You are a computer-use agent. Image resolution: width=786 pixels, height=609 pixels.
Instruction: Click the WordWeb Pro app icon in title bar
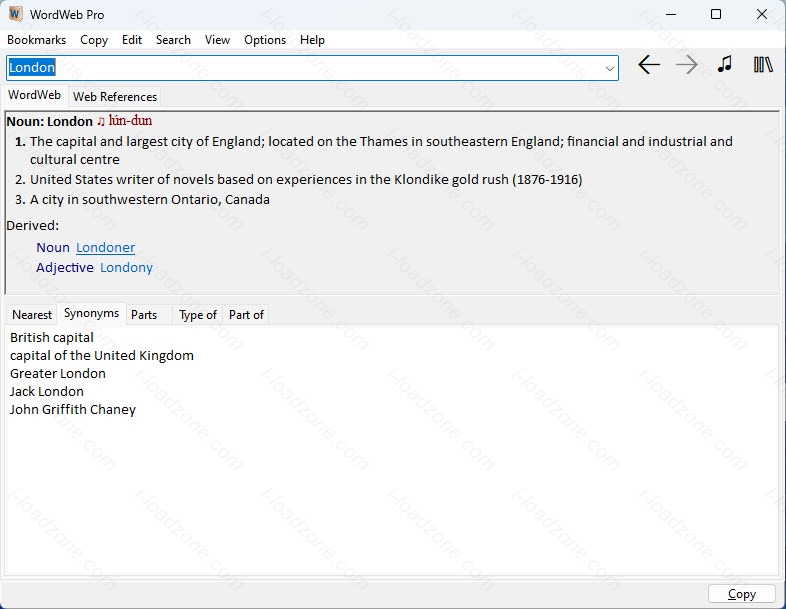coord(16,14)
